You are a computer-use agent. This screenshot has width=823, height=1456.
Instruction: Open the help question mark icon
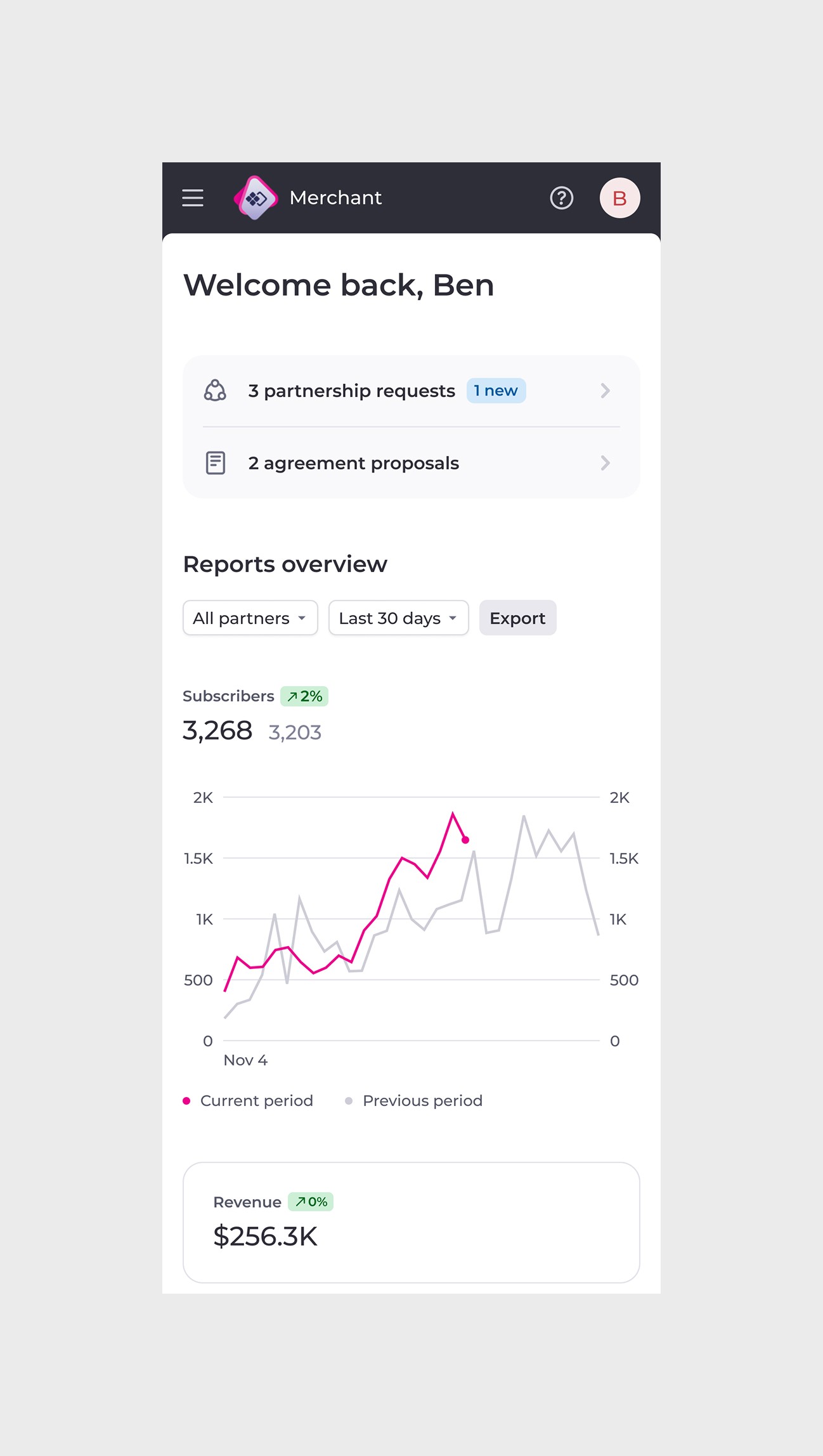tap(561, 198)
